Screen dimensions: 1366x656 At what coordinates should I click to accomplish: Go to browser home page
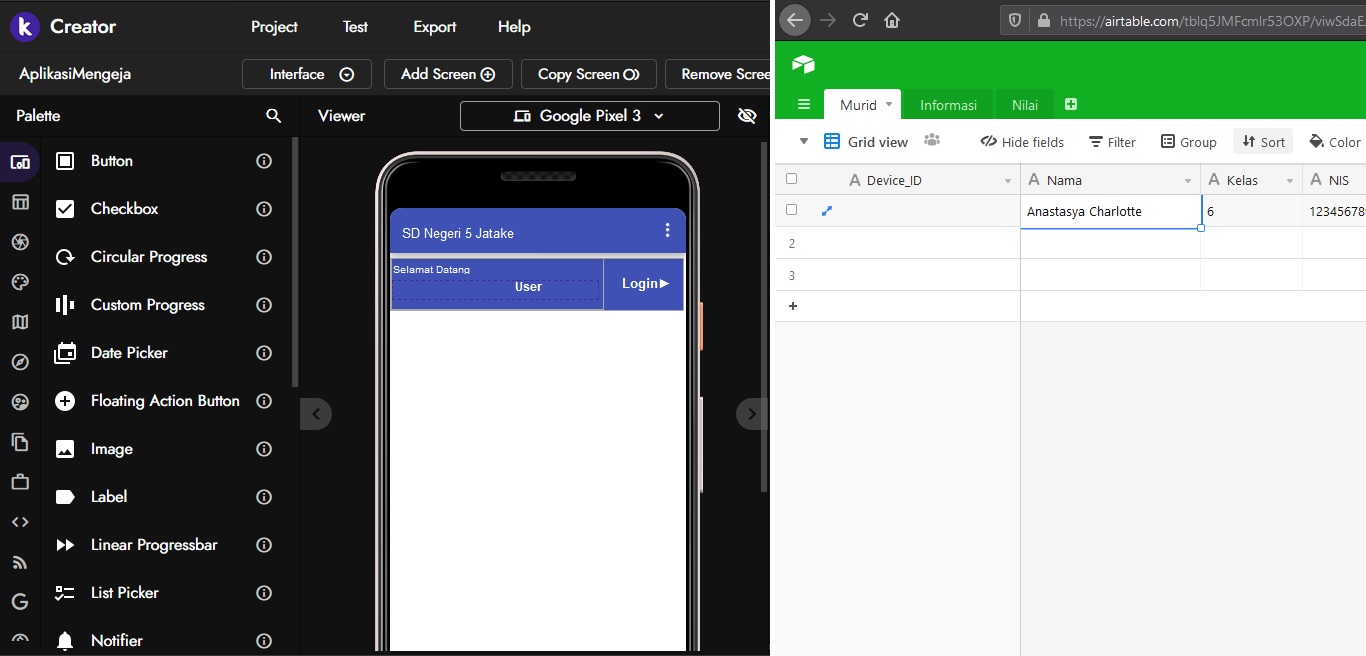coord(892,20)
